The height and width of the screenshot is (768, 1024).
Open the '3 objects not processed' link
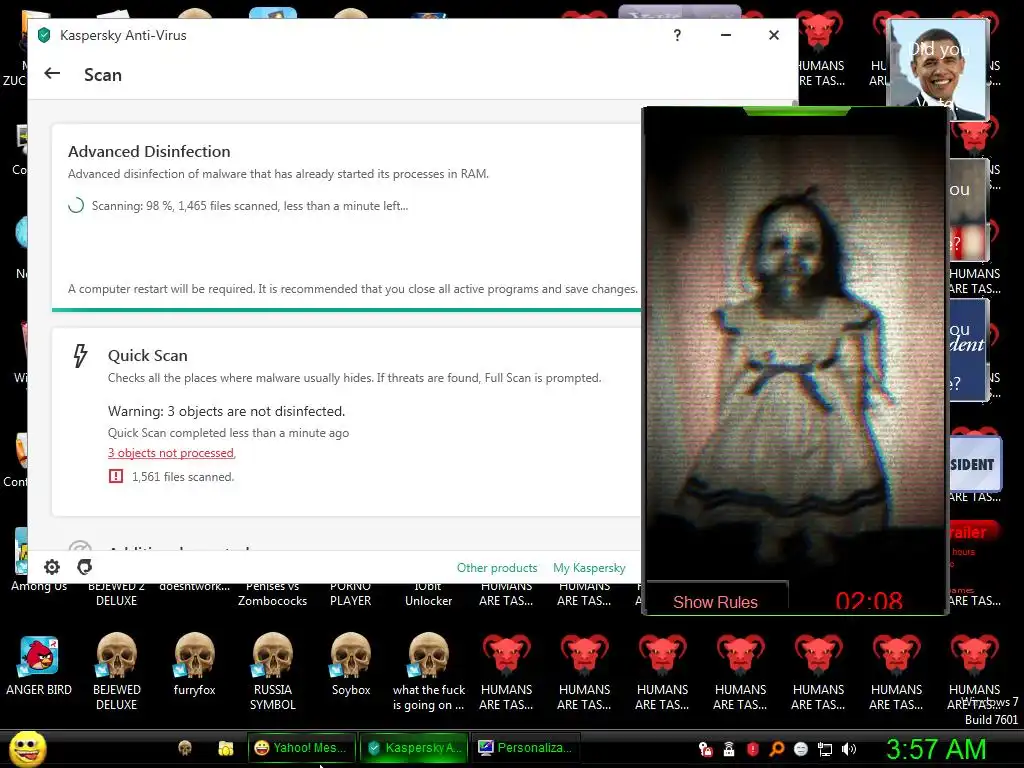tap(172, 453)
